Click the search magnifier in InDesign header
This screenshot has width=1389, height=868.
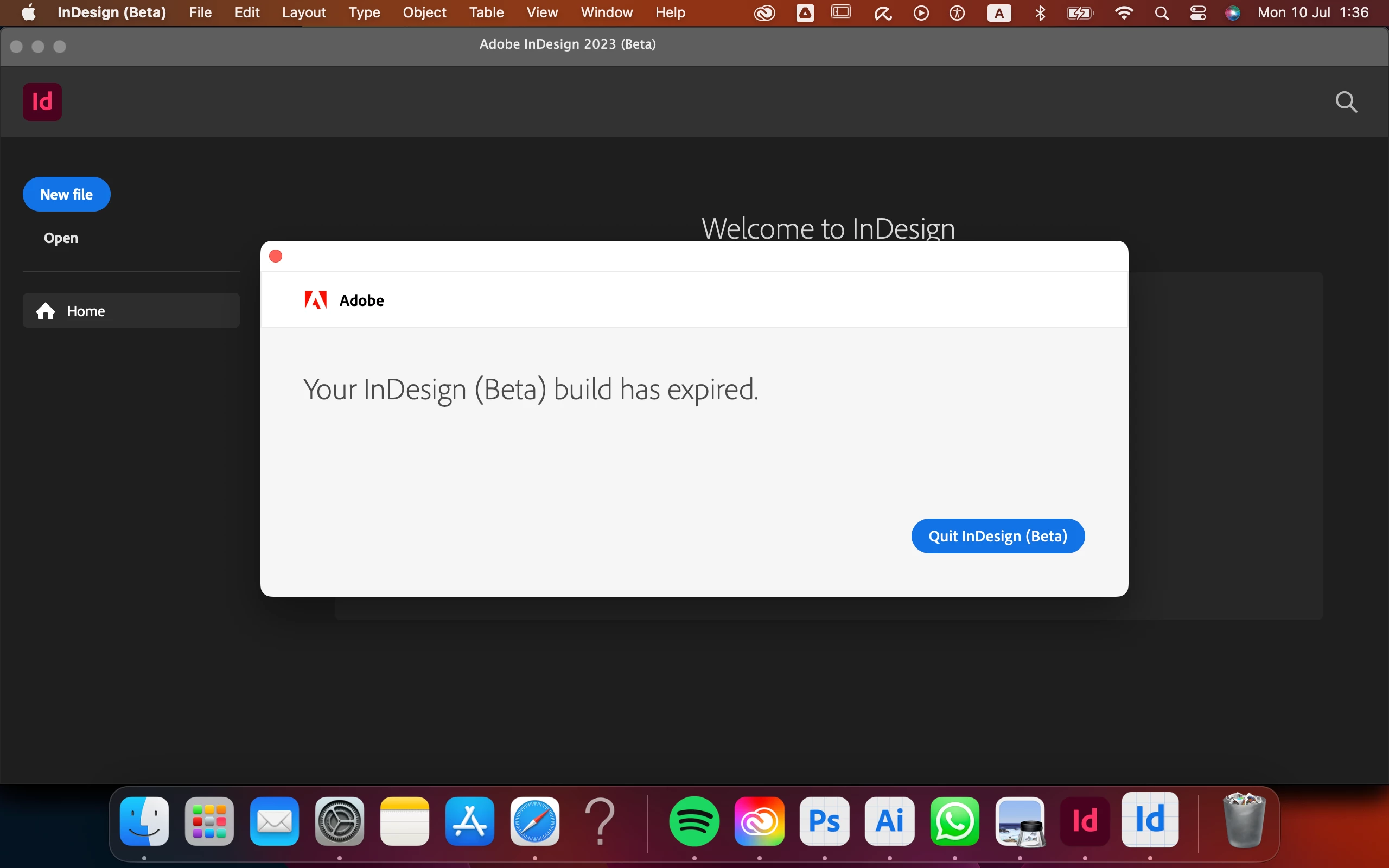(1346, 102)
